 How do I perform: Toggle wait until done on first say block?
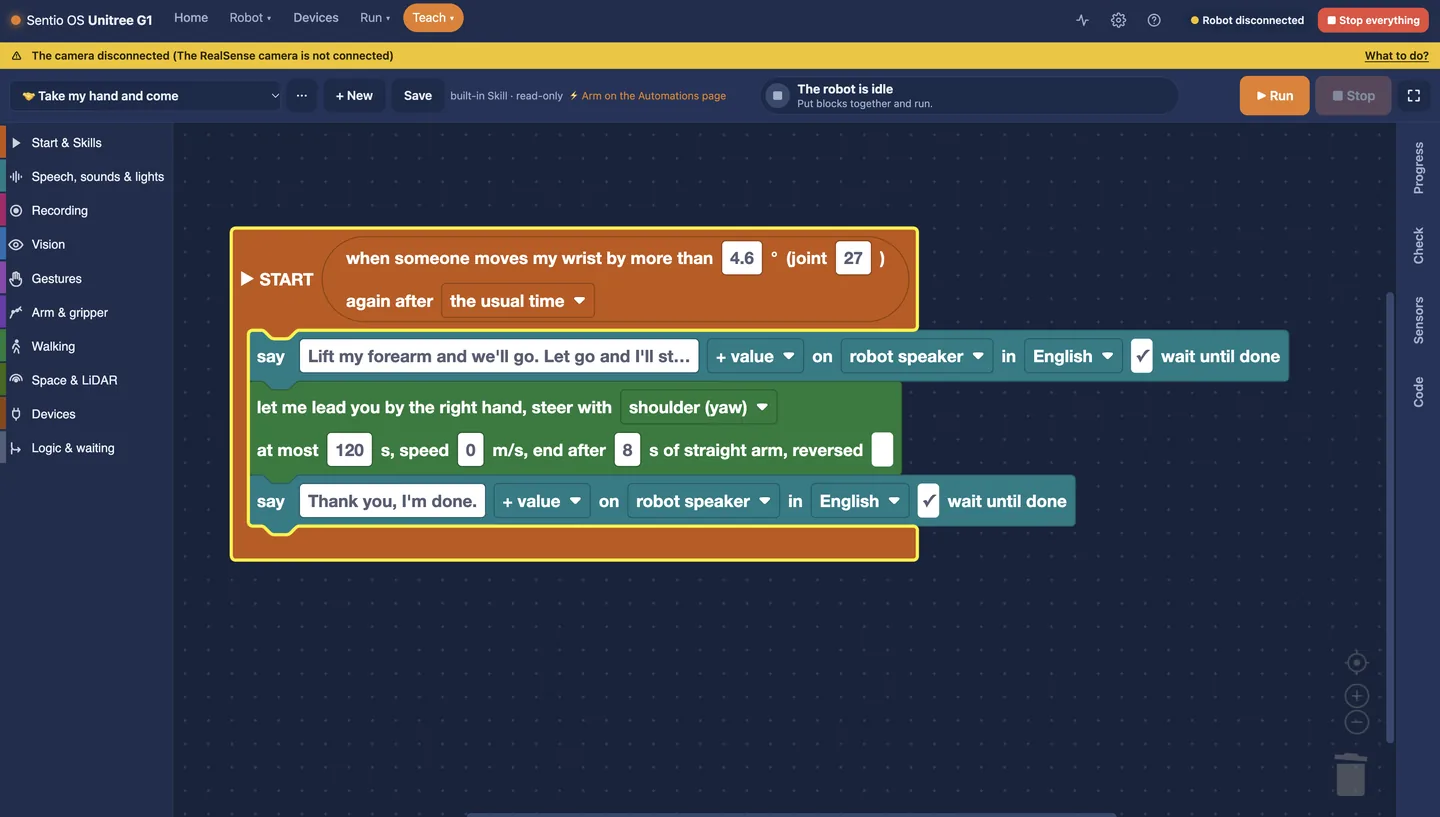point(1142,356)
